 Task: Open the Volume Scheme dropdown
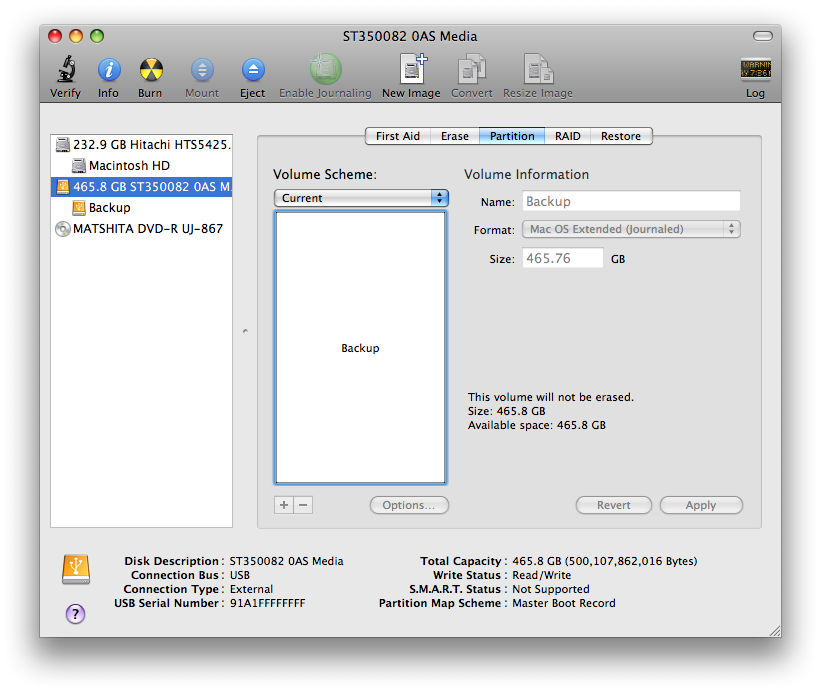click(361, 198)
